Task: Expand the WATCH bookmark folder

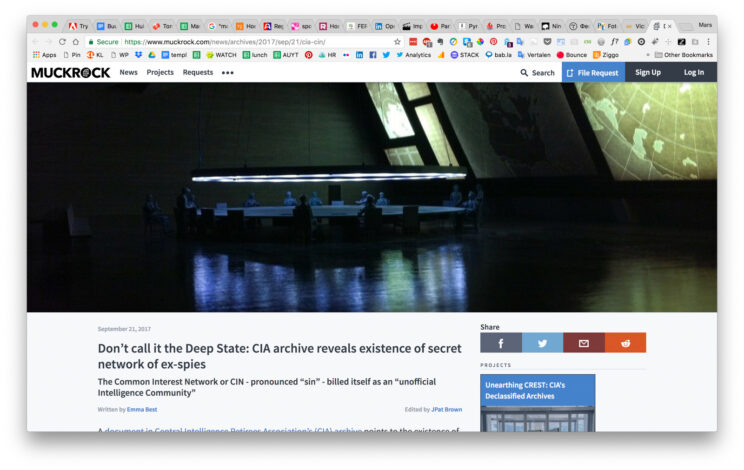Action: [x=221, y=55]
